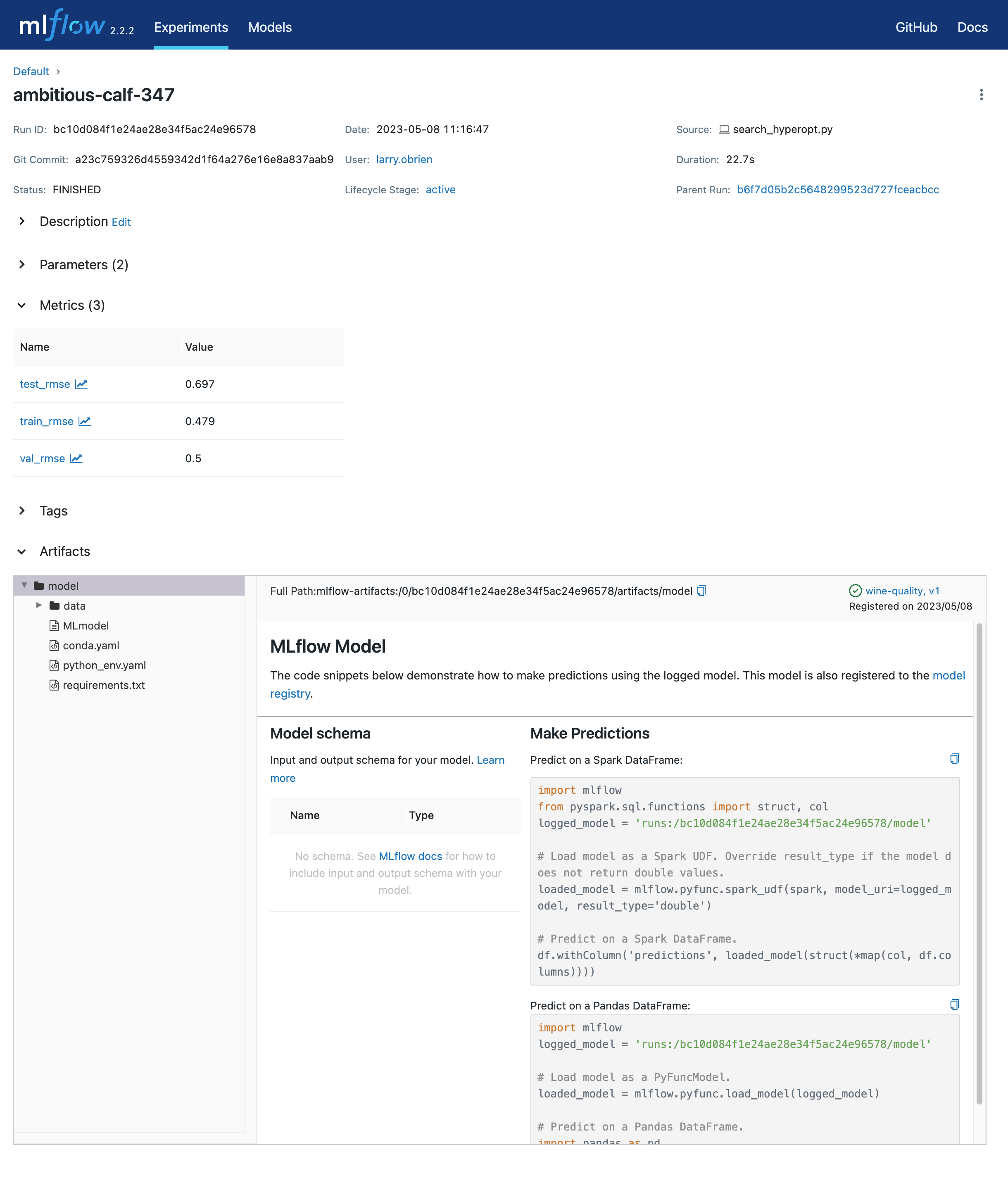The image size is (1008, 1178).
Task: Open val_rmse metric chart icon
Action: click(x=76, y=458)
